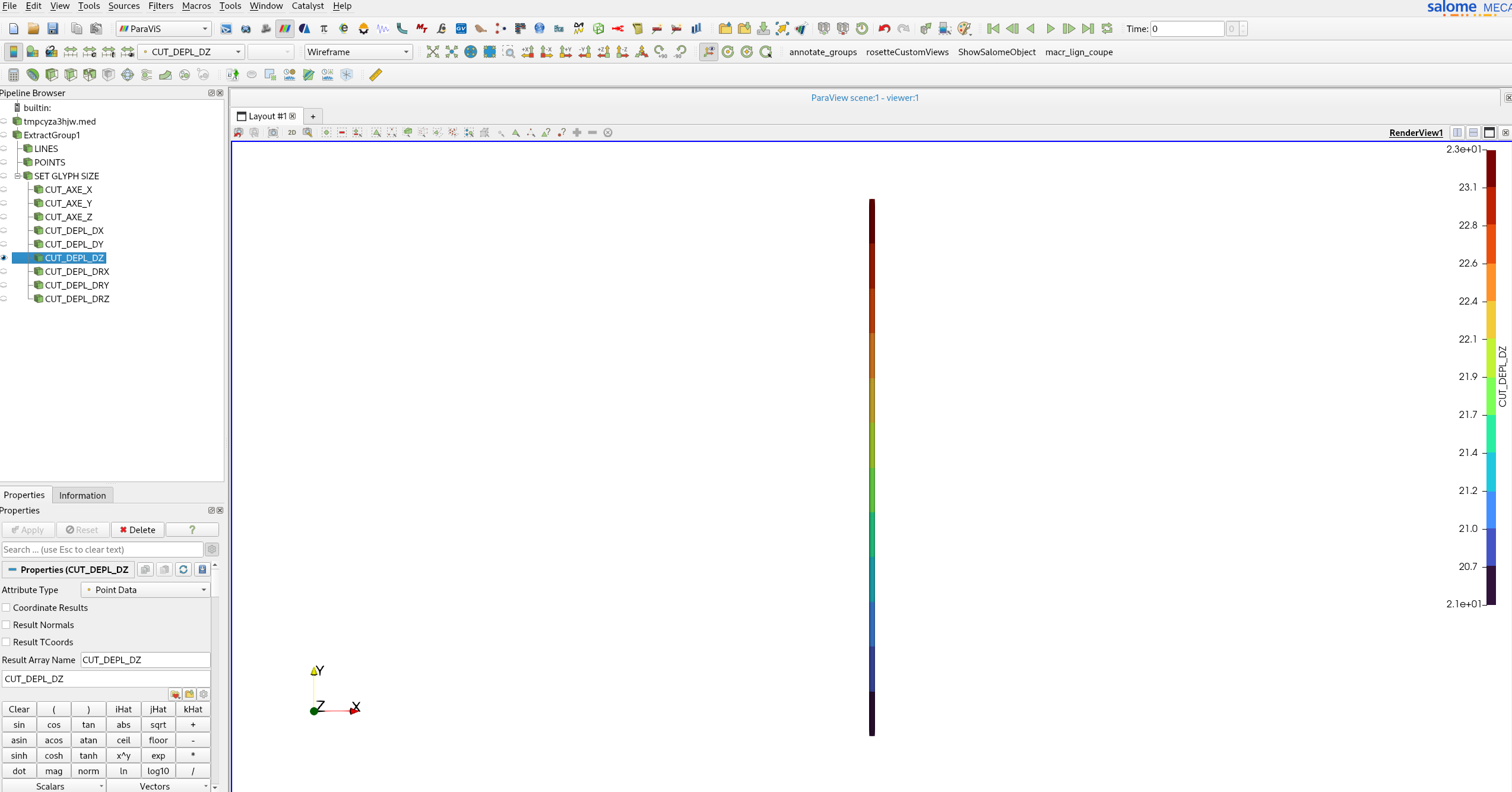Click the properties Search field

(103, 549)
